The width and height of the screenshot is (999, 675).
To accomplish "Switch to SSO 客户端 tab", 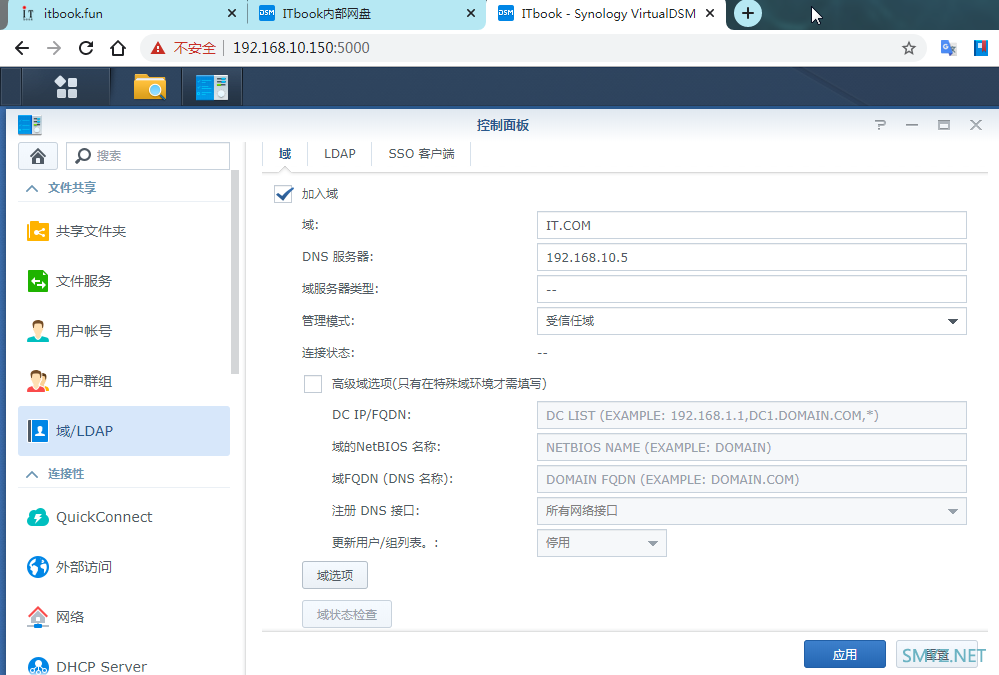I will (421, 154).
